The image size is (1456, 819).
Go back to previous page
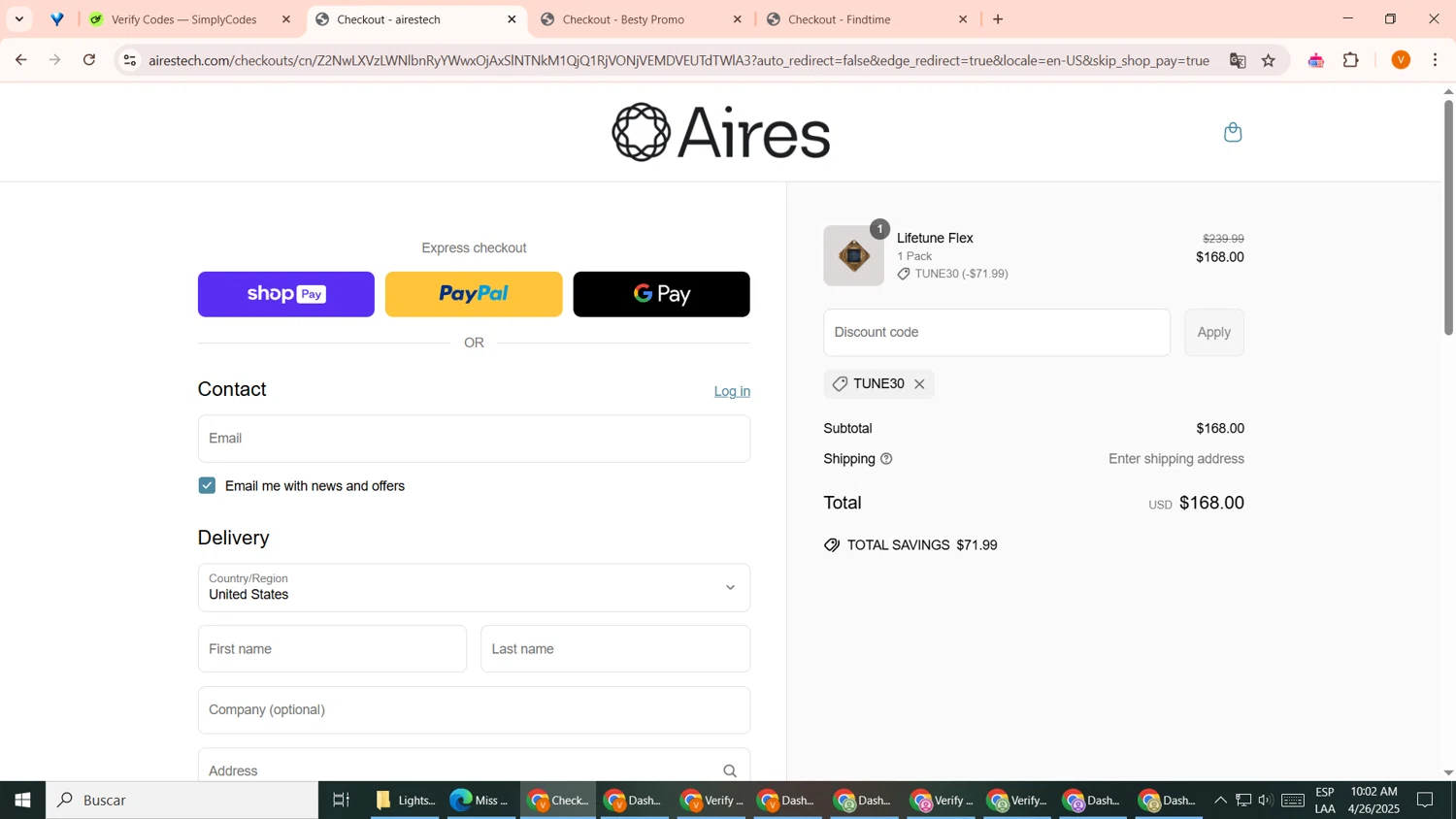21,60
